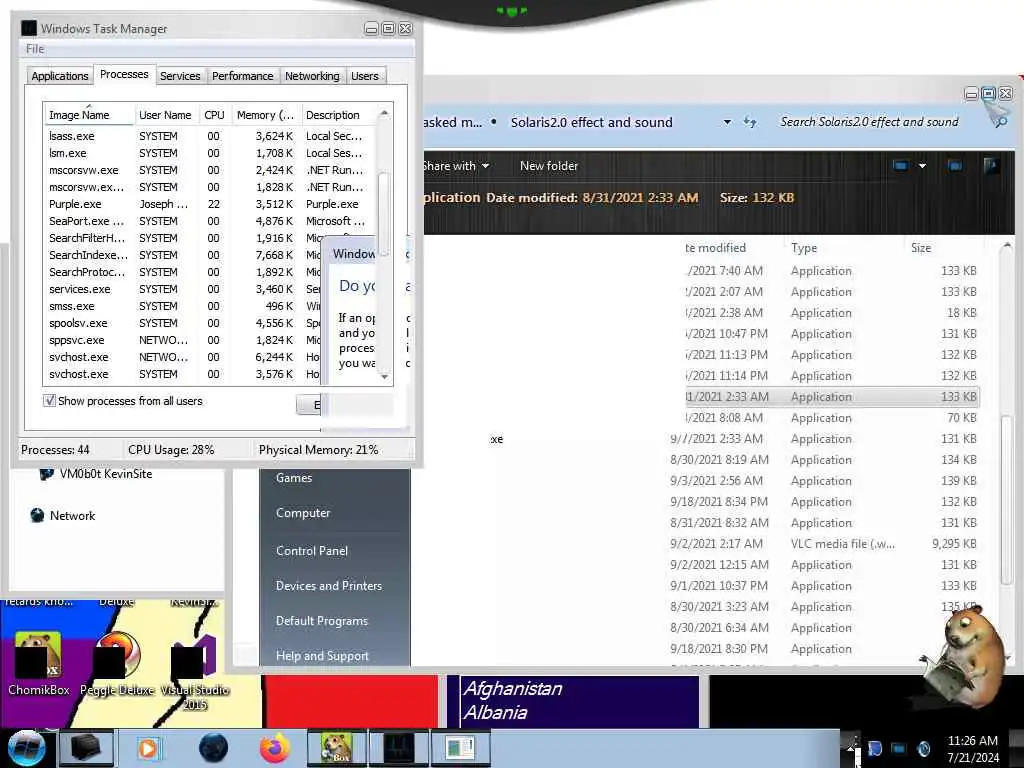Switch to Task Manager taskbar button
Screen dimensions: 1024x768
click(398, 748)
